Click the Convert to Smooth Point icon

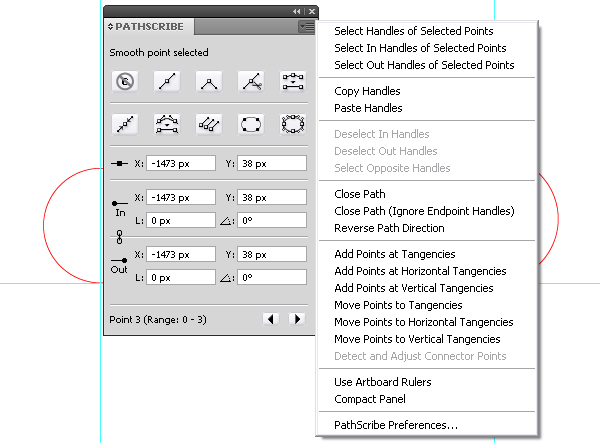[167, 81]
